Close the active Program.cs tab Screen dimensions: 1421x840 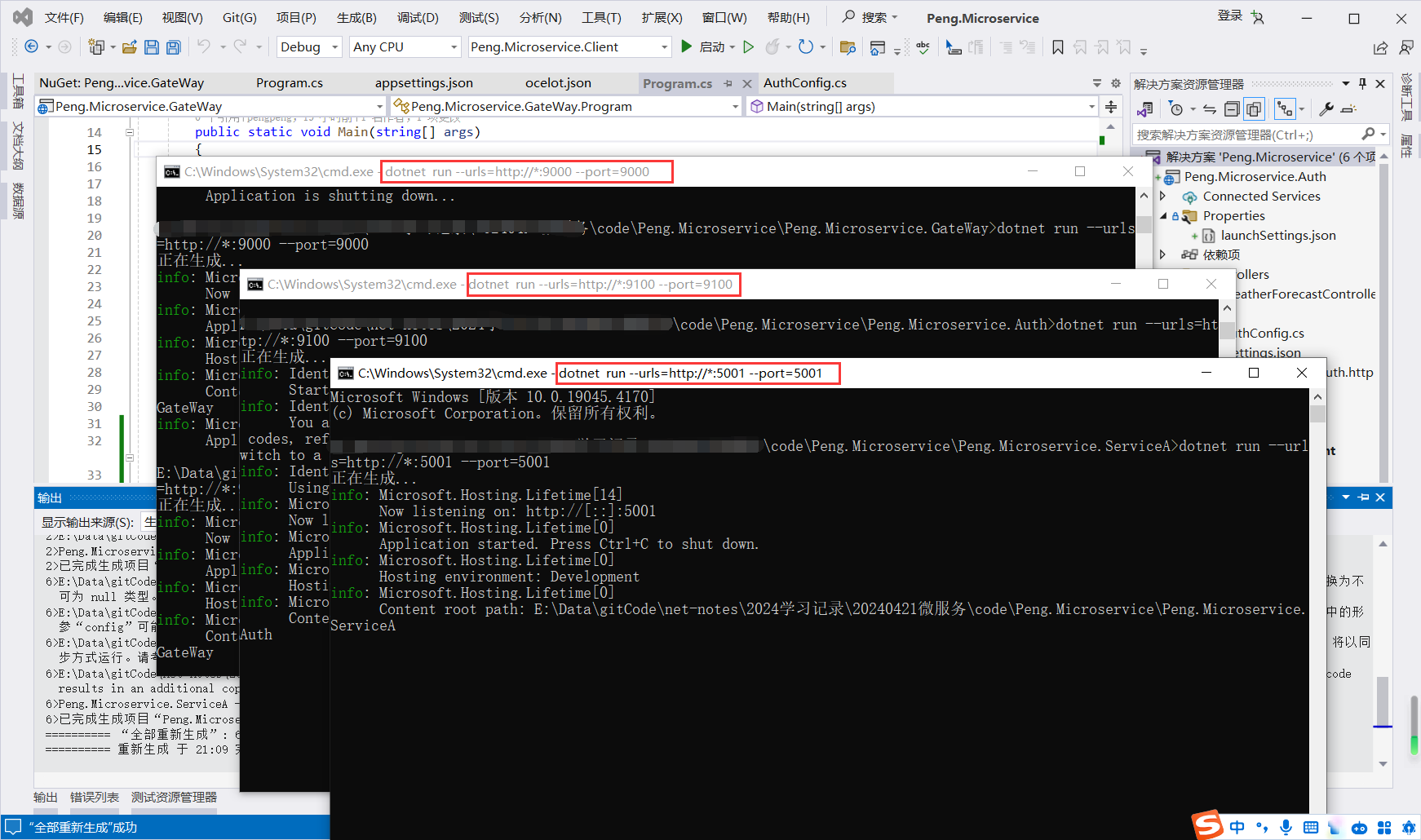point(746,83)
